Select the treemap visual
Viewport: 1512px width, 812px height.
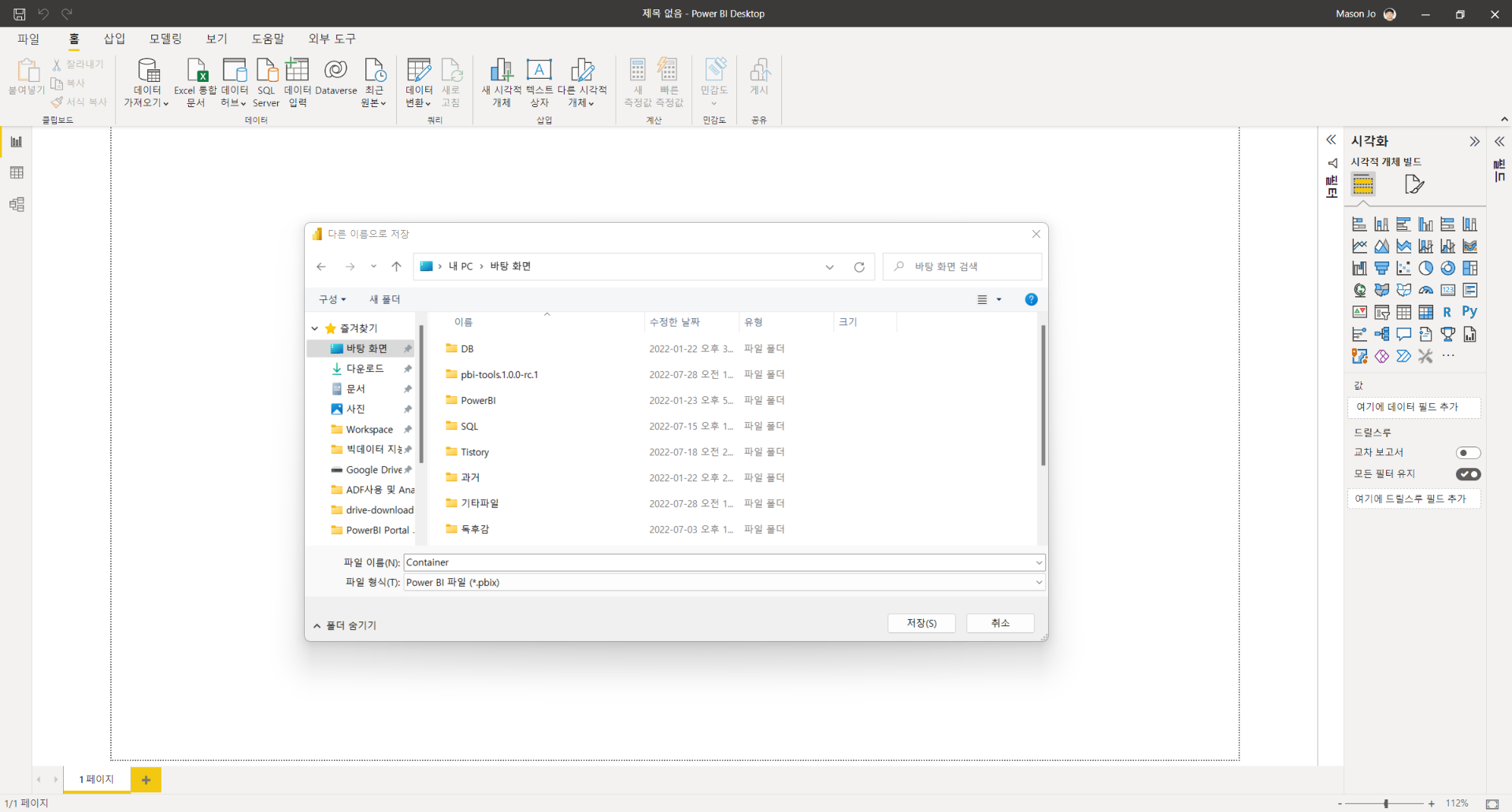click(1469, 269)
